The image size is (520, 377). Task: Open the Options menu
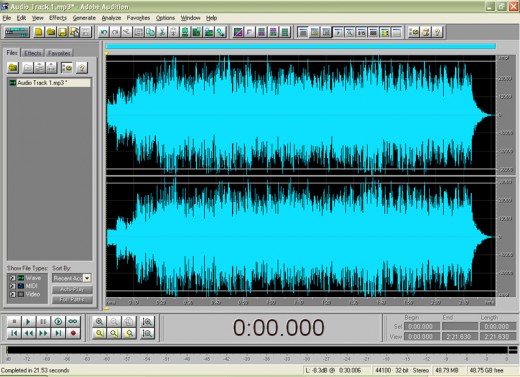click(165, 18)
